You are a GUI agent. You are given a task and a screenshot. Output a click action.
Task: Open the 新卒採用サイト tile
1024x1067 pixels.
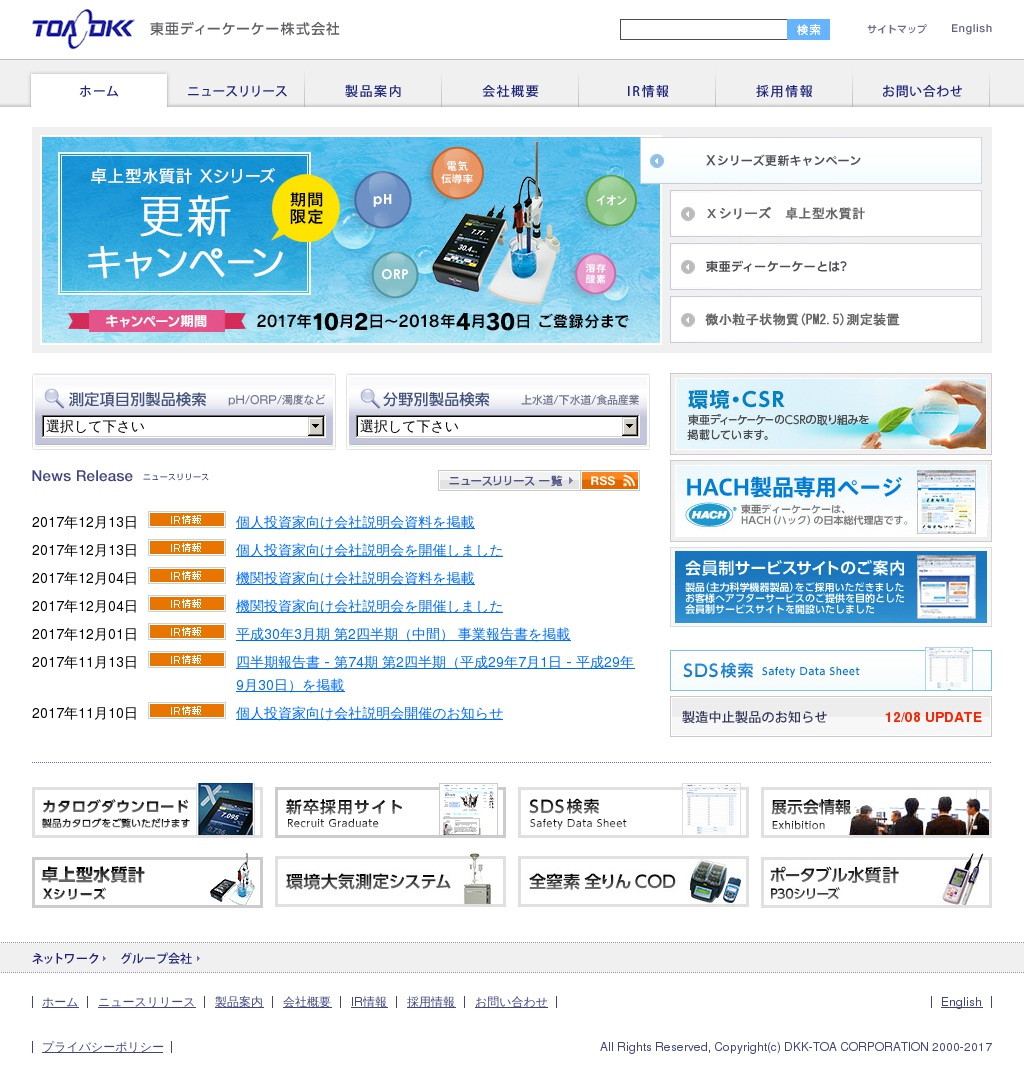tap(390, 812)
